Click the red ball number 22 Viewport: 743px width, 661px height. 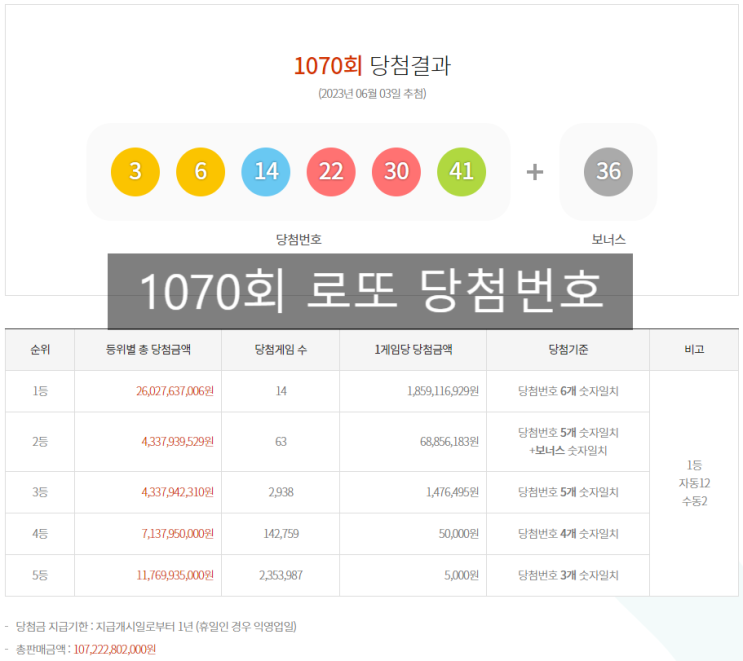pos(331,172)
